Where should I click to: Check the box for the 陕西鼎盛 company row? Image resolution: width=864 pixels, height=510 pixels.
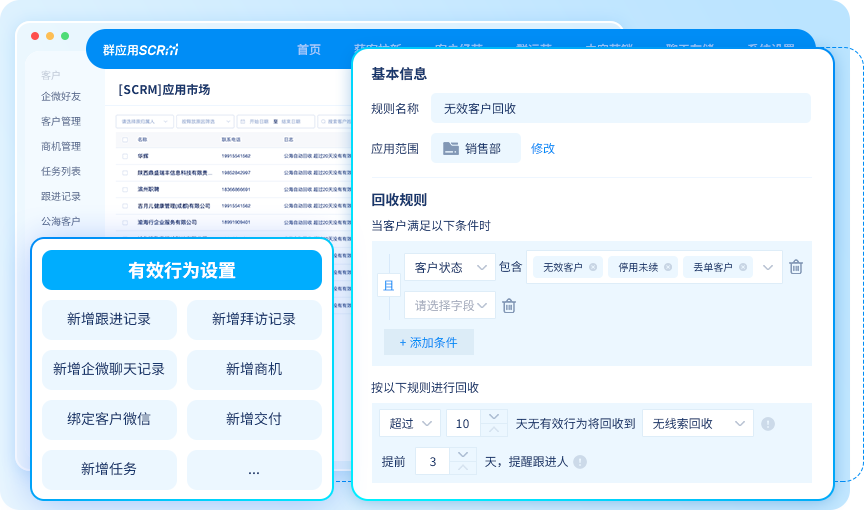[x=125, y=173]
